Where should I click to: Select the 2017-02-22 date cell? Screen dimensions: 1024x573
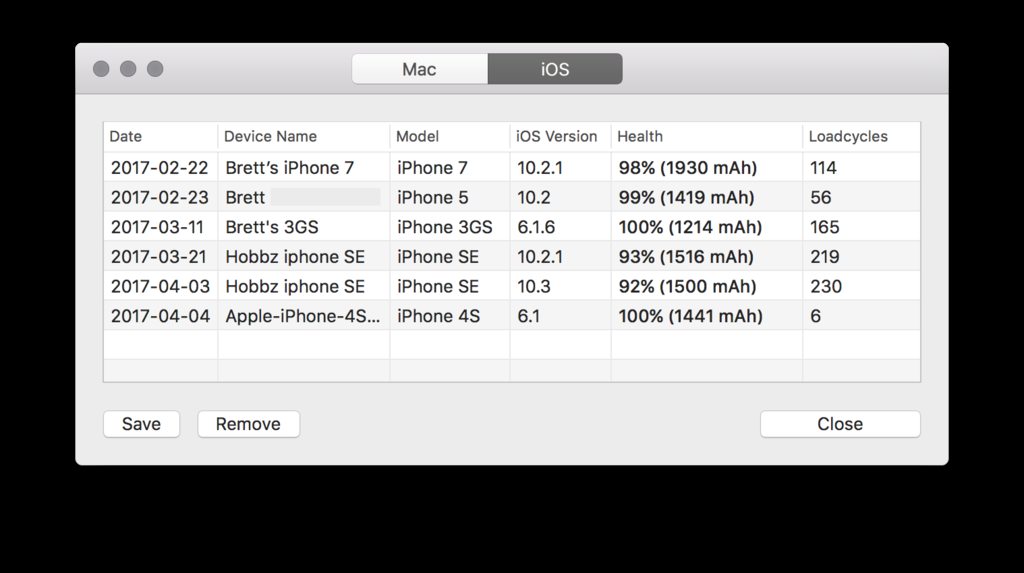tap(159, 168)
